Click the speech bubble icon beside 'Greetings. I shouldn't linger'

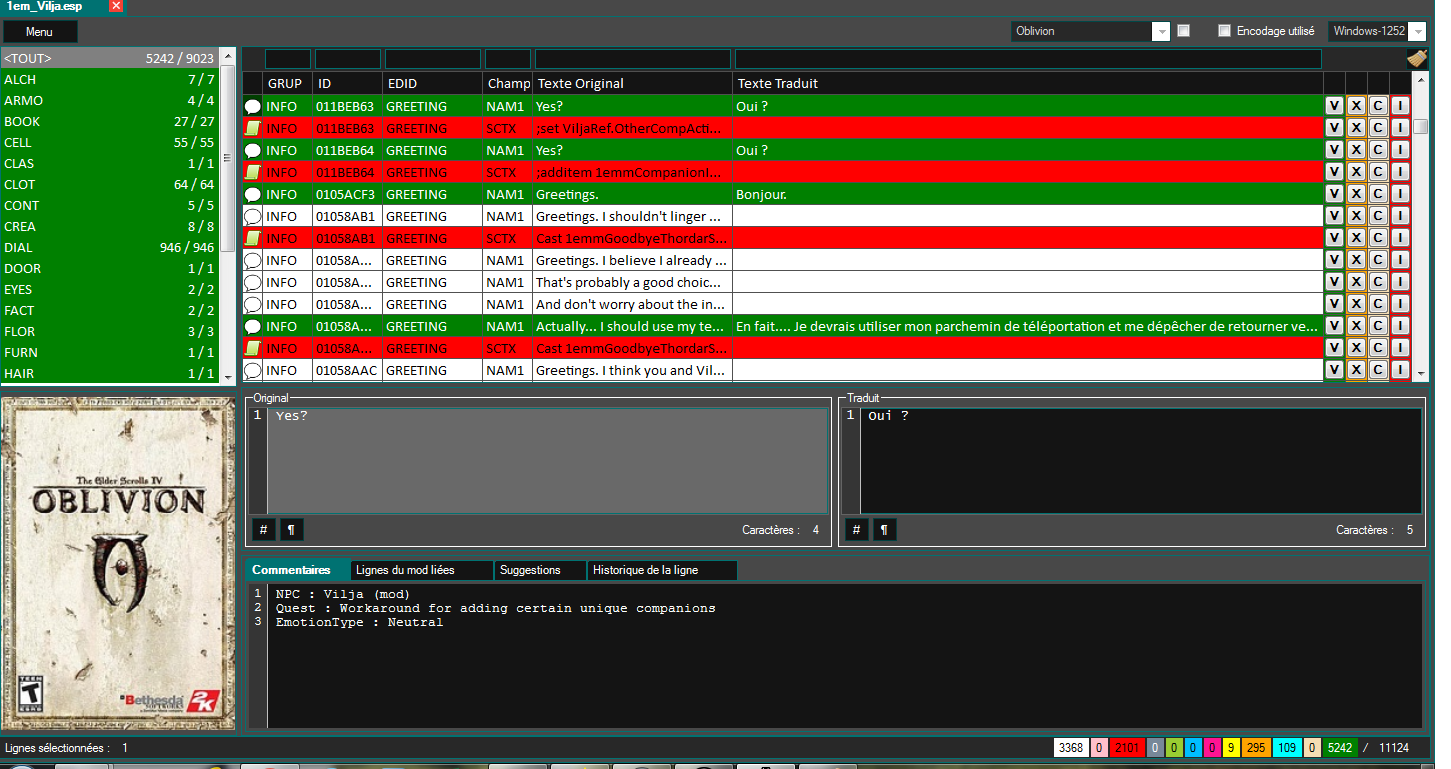click(253, 216)
